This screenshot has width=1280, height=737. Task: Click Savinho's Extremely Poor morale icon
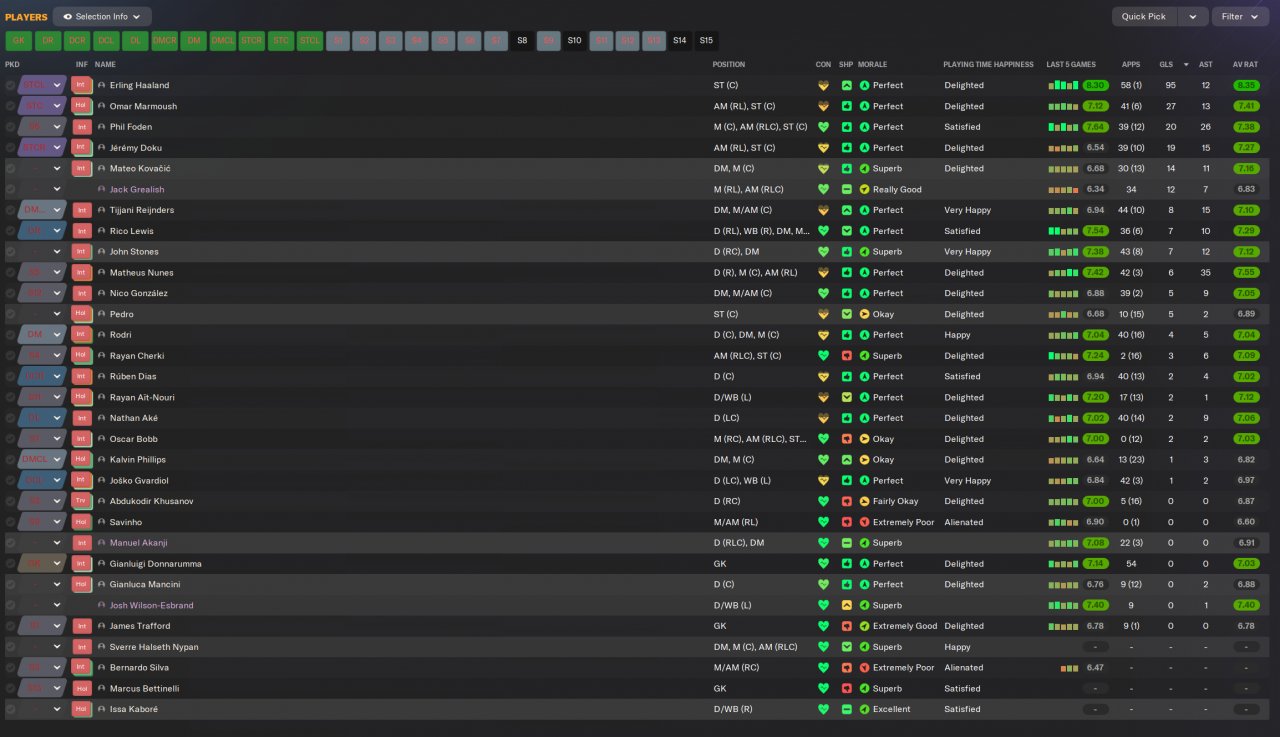[x=865, y=522]
